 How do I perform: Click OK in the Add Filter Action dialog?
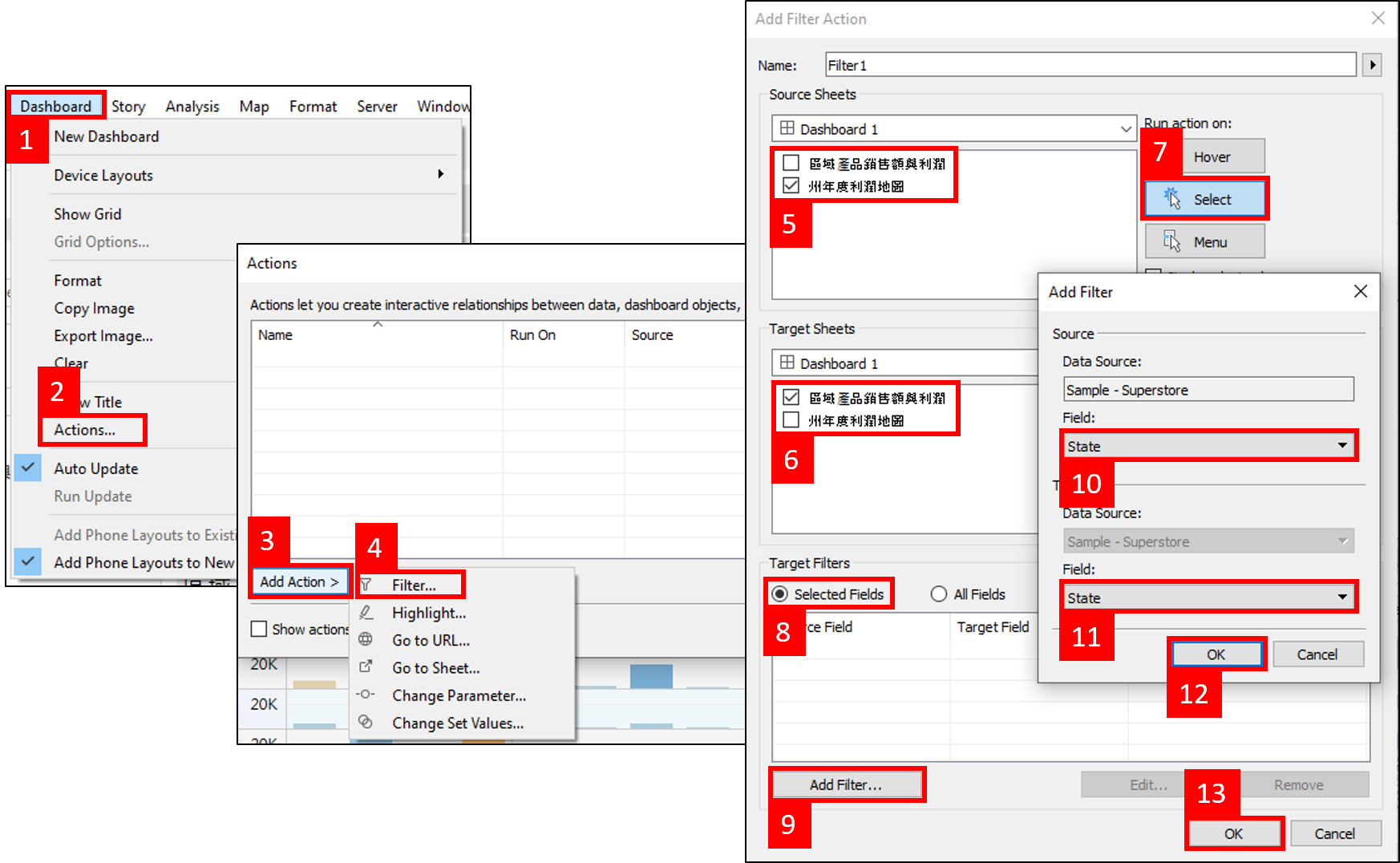(1233, 833)
